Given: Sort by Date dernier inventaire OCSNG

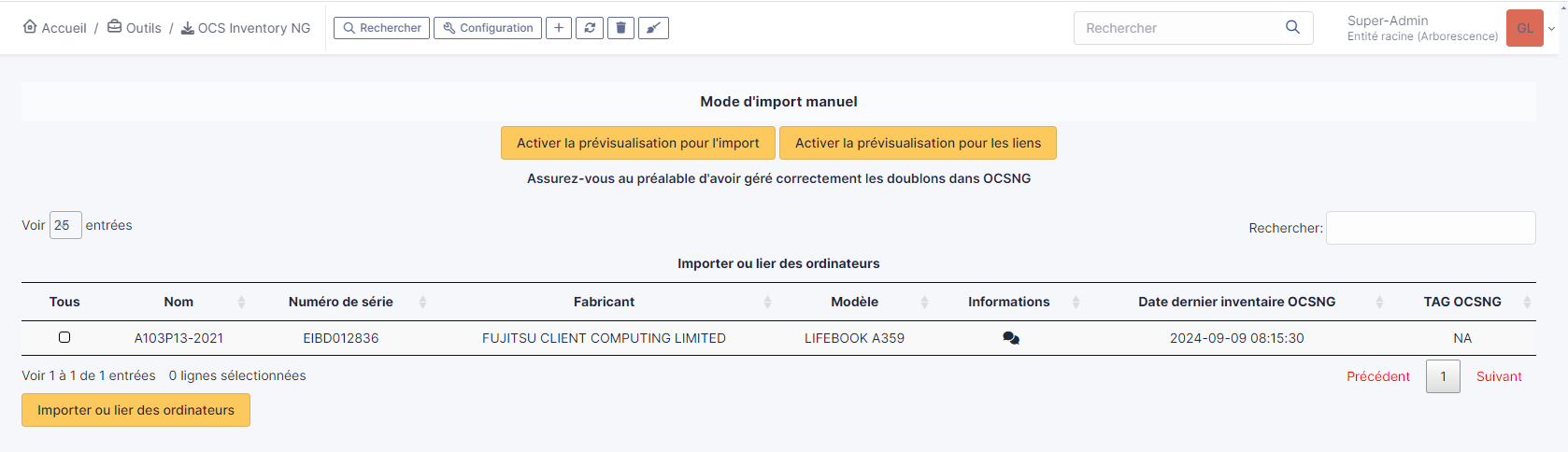Looking at the screenshot, I should click(x=1237, y=302).
